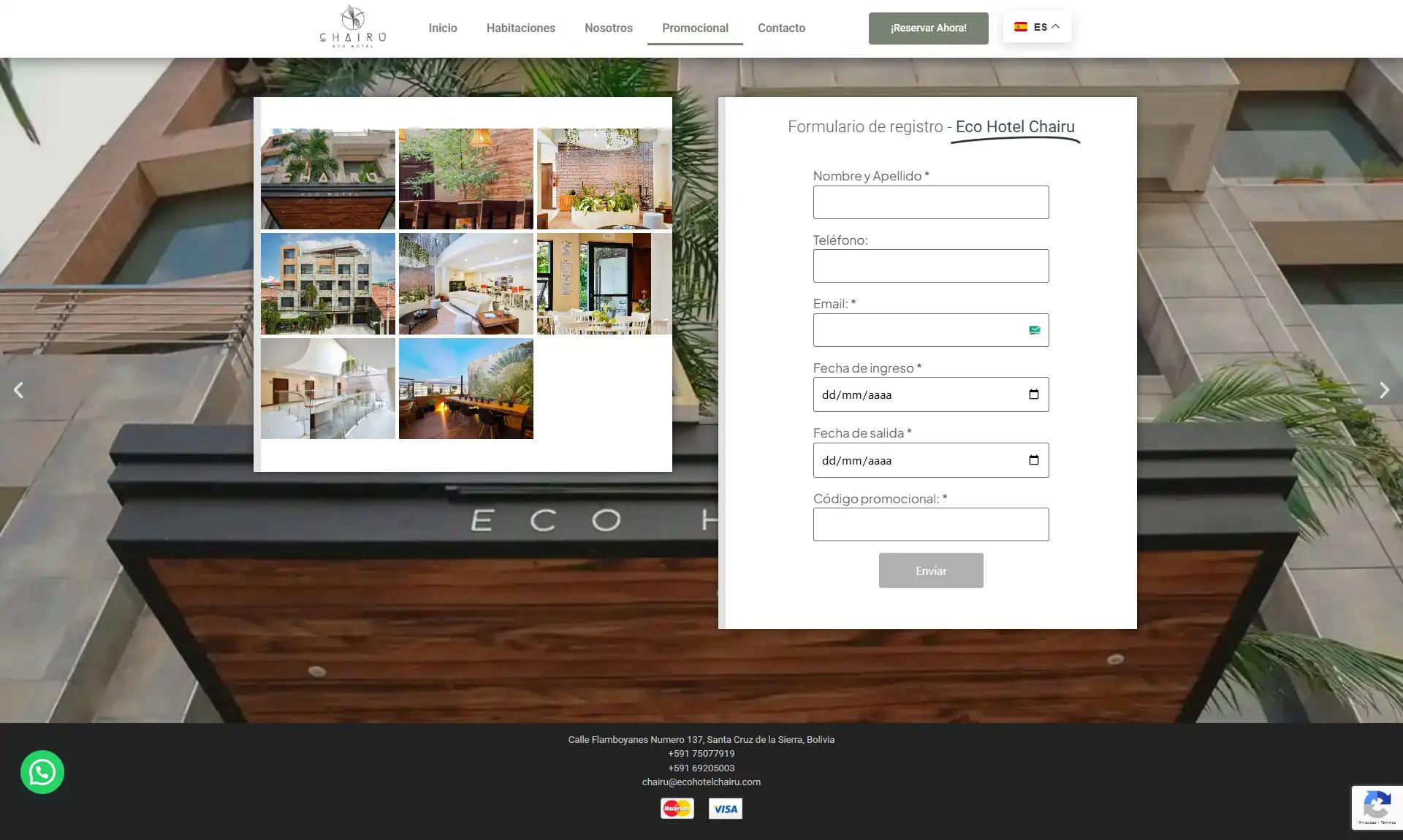
Task: Open the rooftop terrace photo thumbnail
Action: (x=466, y=389)
